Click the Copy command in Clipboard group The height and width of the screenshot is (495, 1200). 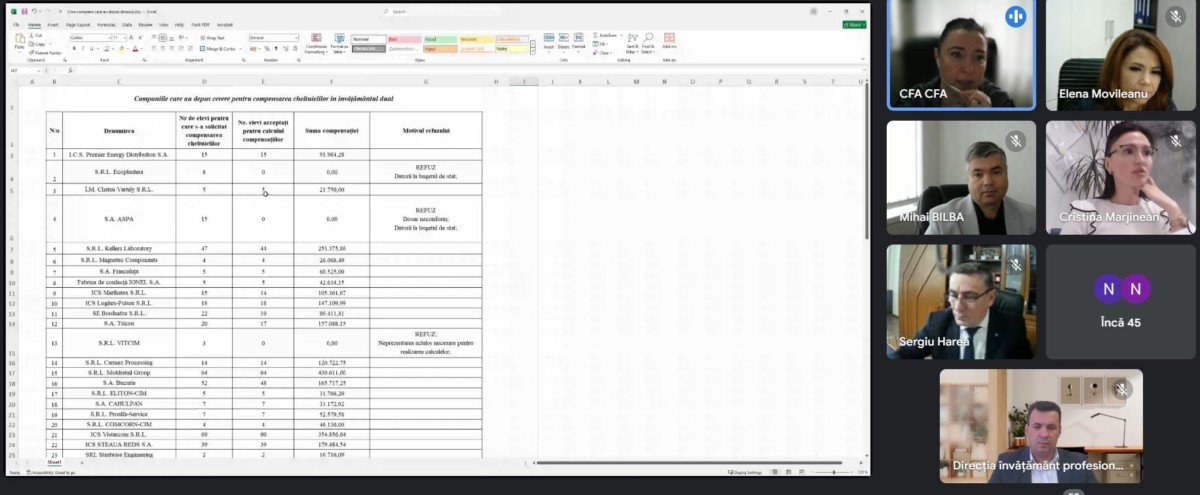click(x=38, y=44)
